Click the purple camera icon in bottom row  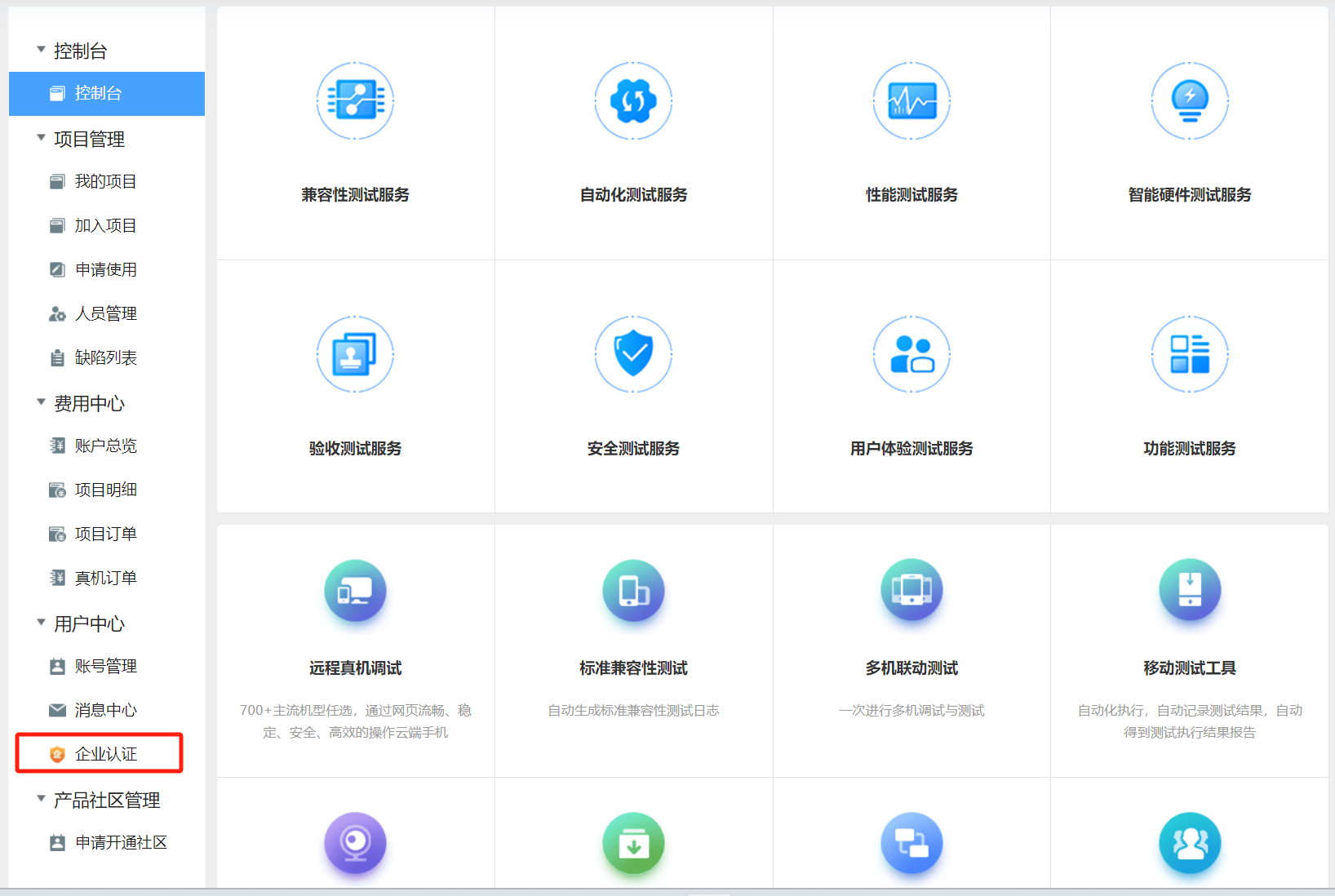355,844
